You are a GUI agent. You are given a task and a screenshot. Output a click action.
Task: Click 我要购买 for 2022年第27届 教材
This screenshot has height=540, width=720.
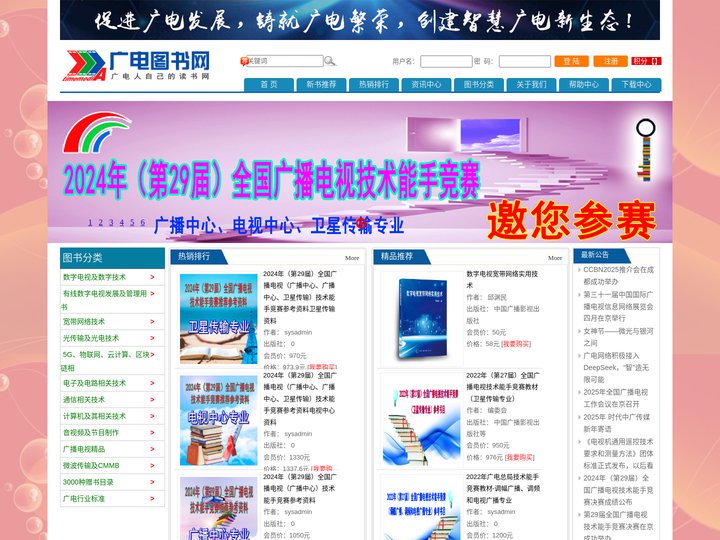tap(519, 457)
